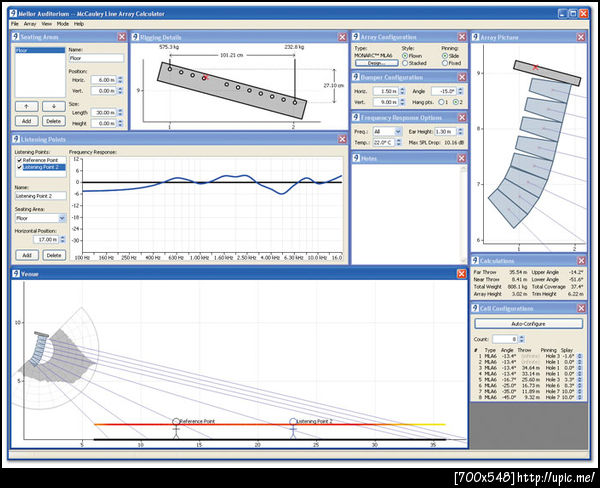Adjust the seating Horiz. position spinner

click(120, 80)
